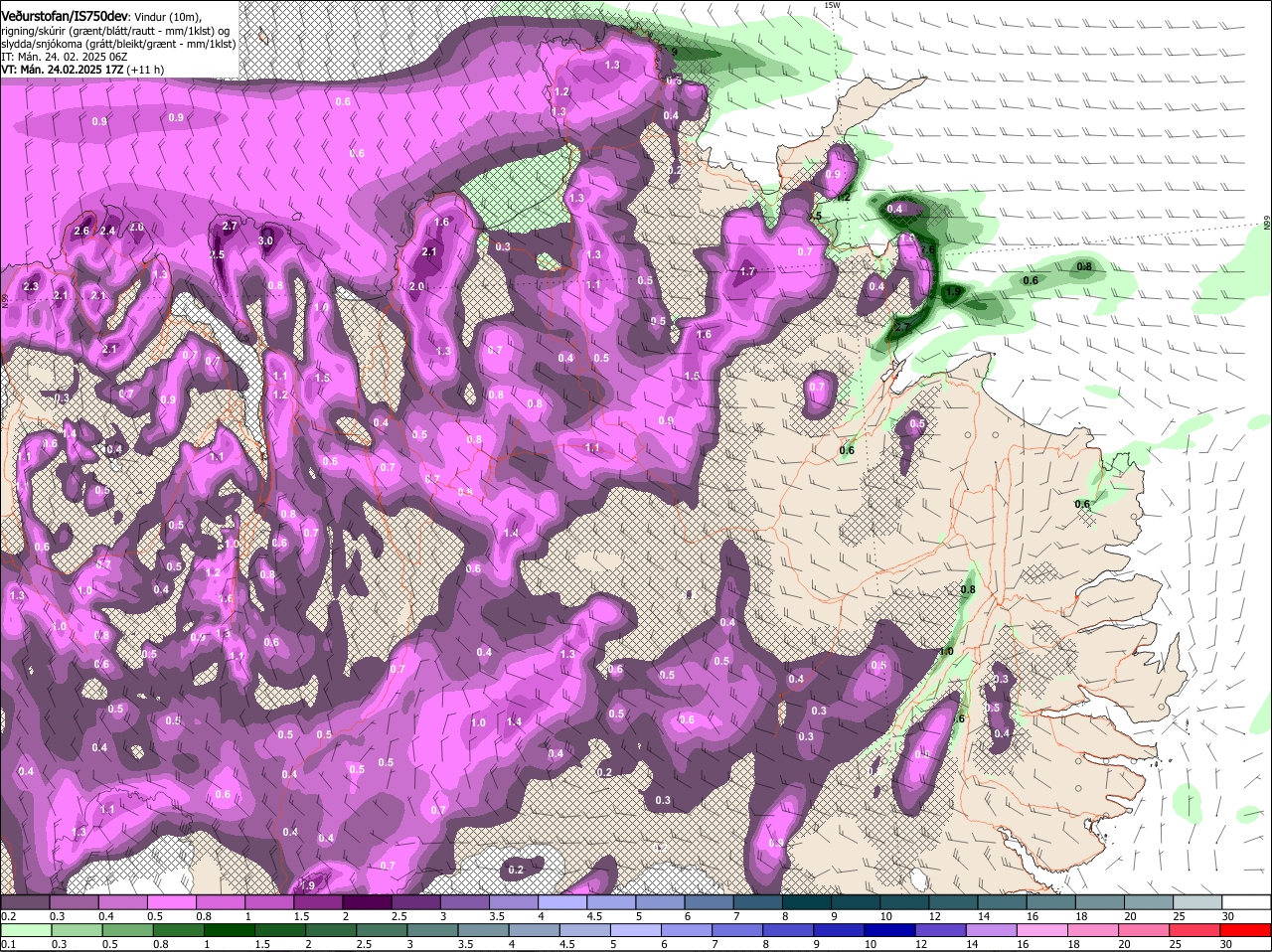Image resolution: width=1272 pixels, height=952 pixels.
Task: Select snow scale swatch between 25 and 30
Action: 1198,901
